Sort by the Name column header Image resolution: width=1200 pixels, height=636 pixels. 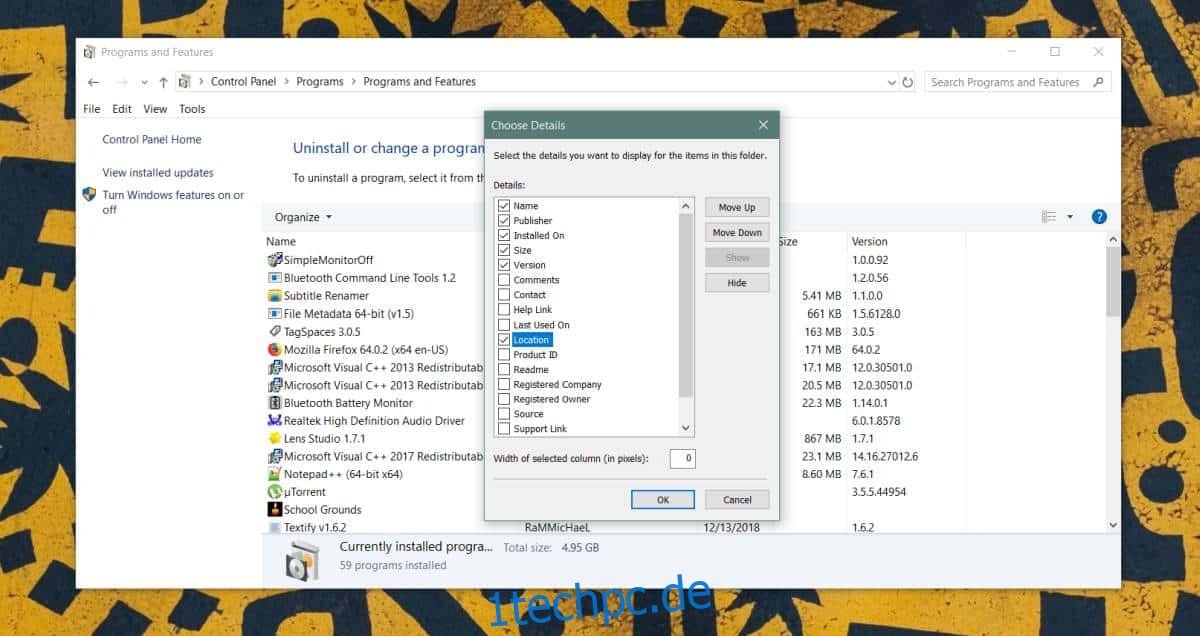click(x=281, y=241)
